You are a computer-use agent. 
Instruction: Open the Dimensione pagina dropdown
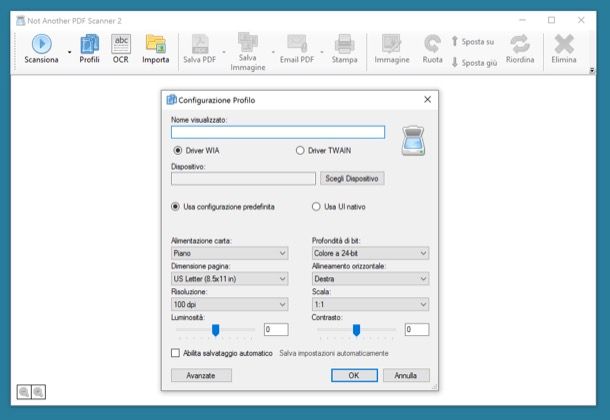pyautogui.click(x=230, y=279)
